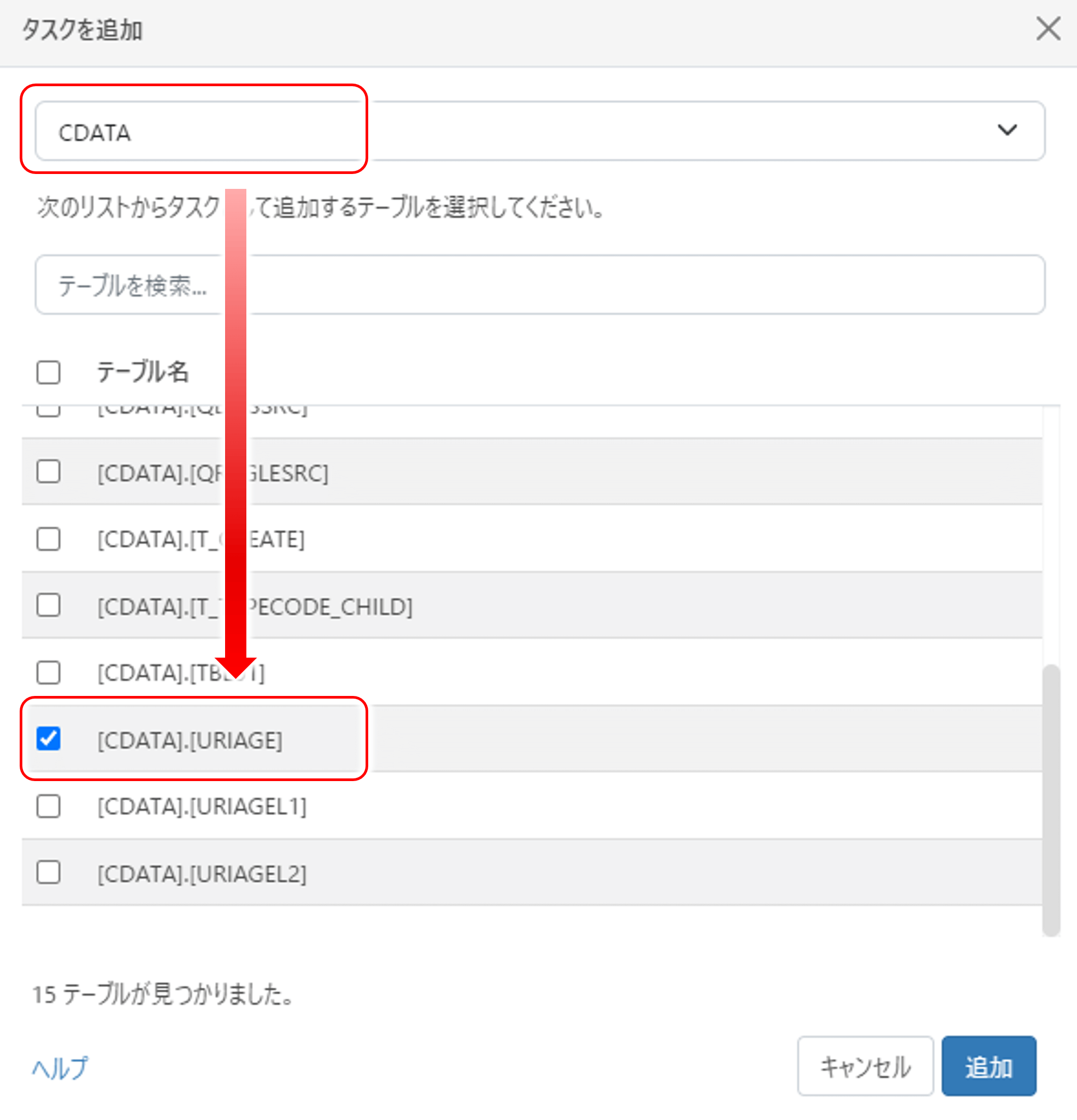Image resolution: width=1077 pixels, height=1120 pixels.
Task: Close the タスクを追加 dialog
Action: pos(1048,29)
